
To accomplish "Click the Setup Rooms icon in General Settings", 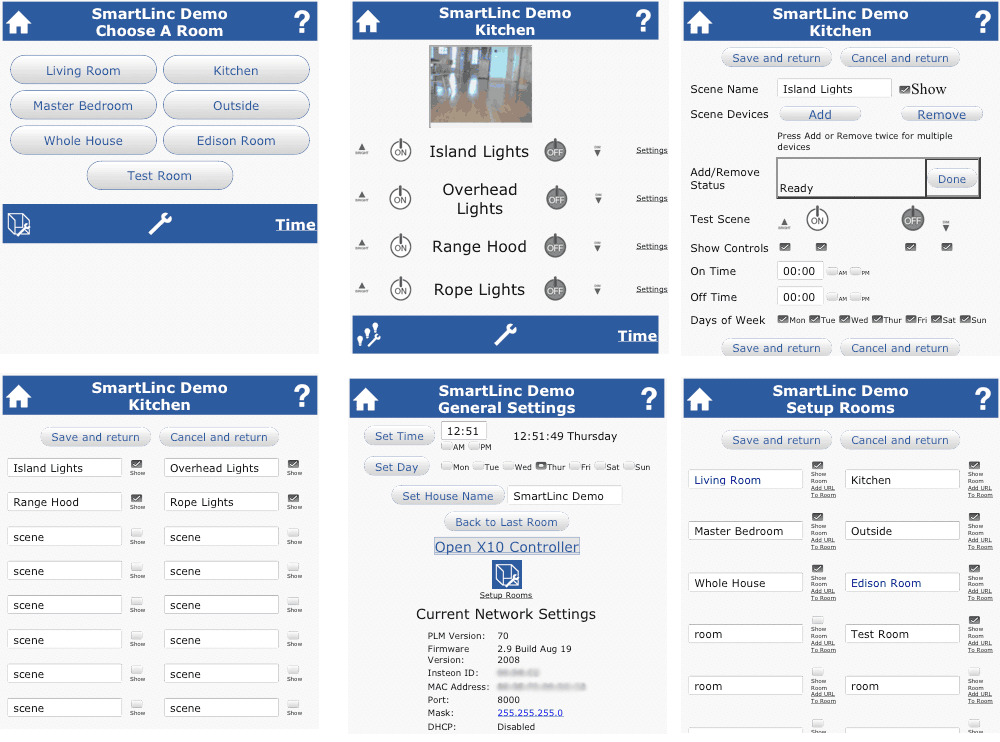I will [507, 575].
